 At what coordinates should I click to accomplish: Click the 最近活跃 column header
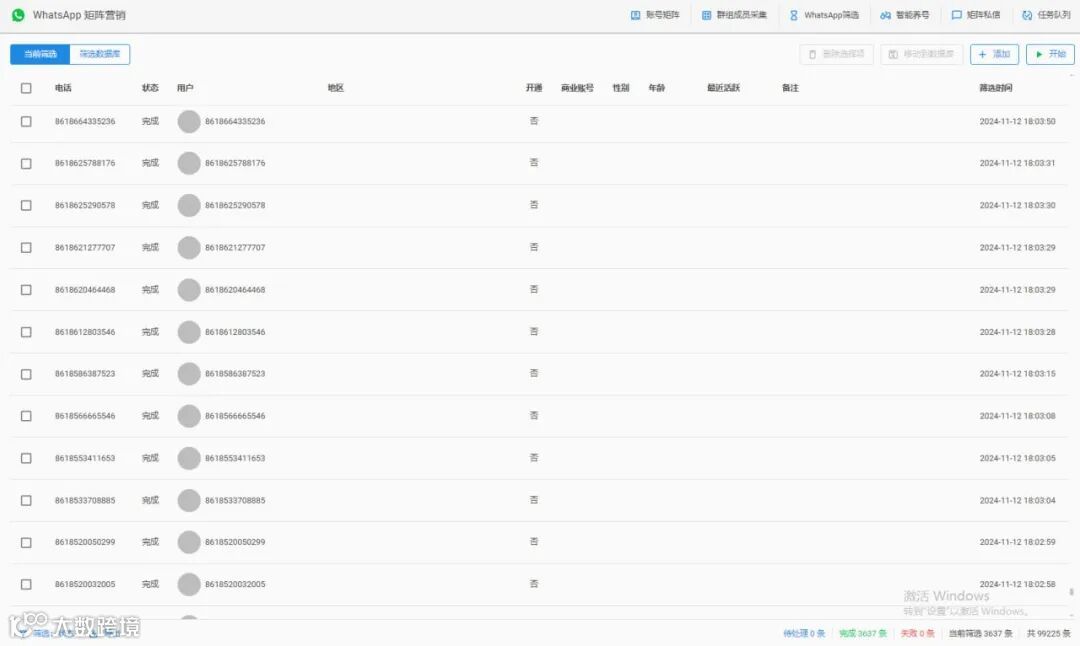(723, 88)
